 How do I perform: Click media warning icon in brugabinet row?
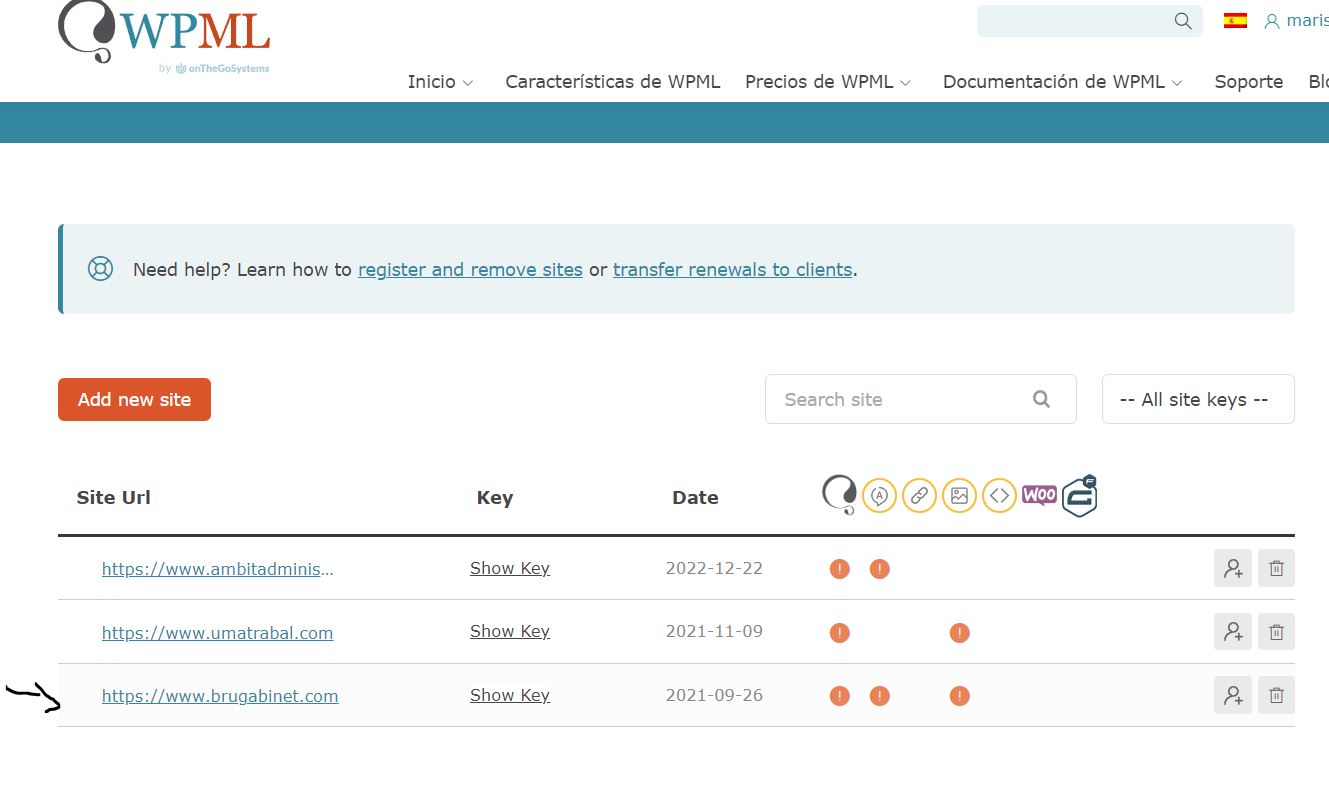pos(959,695)
